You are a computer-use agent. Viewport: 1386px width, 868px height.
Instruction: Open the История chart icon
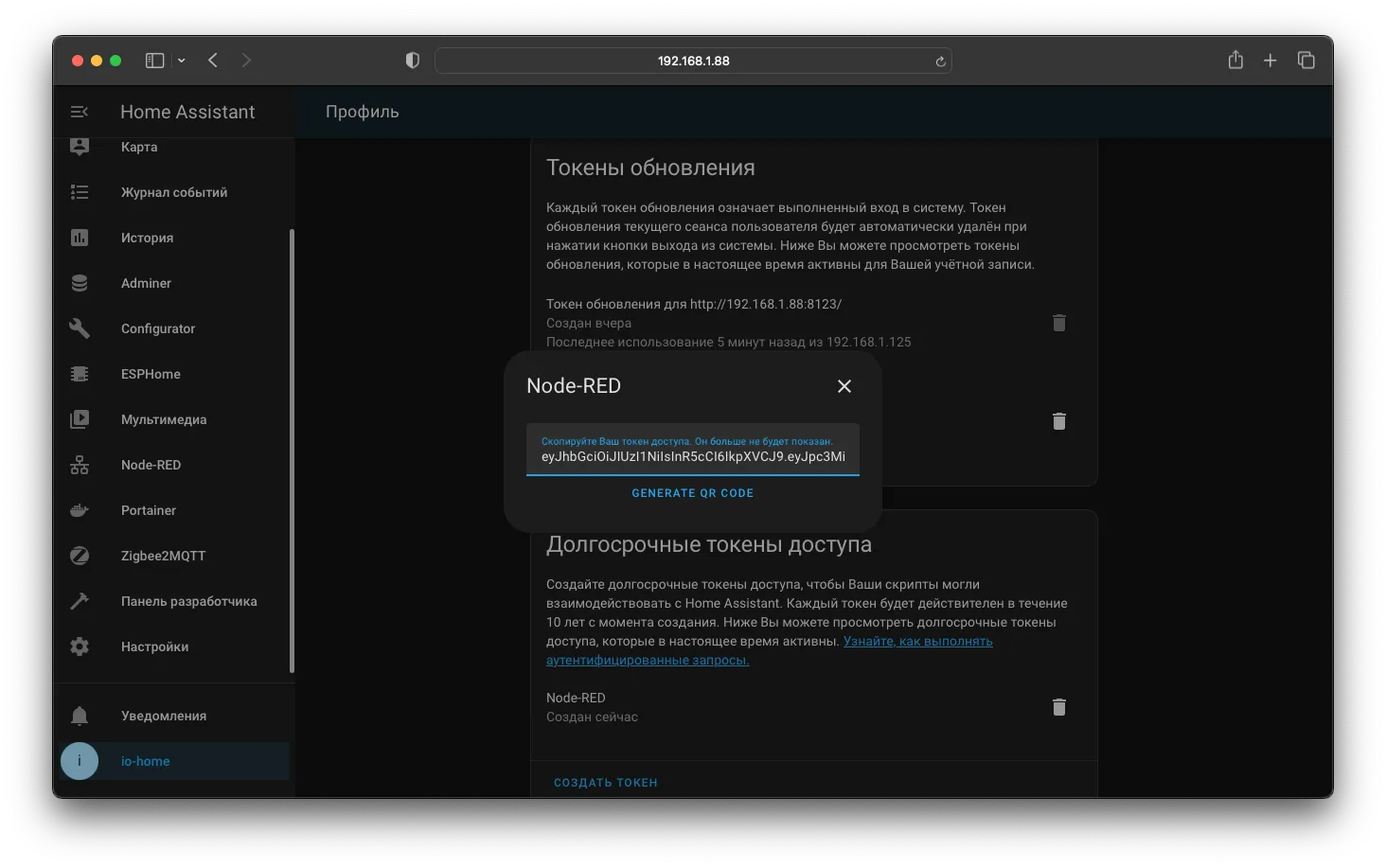click(x=80, y=238)
